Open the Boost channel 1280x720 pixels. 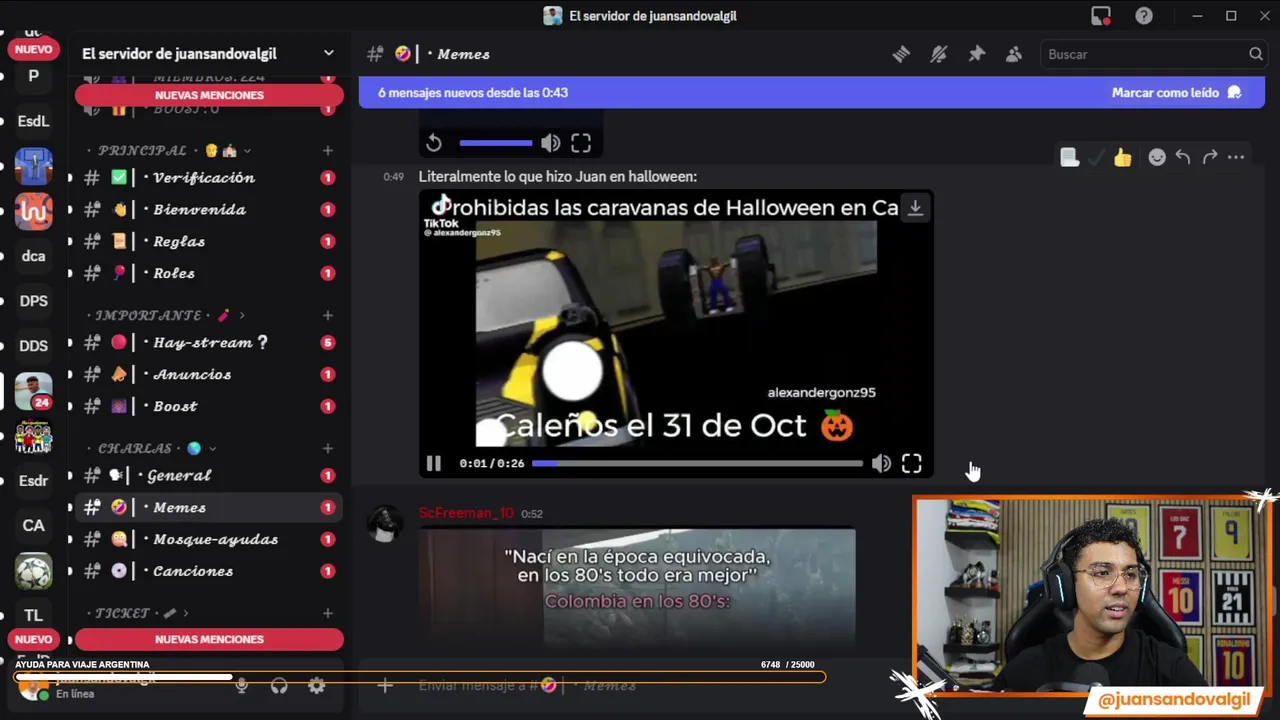pyautogui.click(x=209, y=406)
